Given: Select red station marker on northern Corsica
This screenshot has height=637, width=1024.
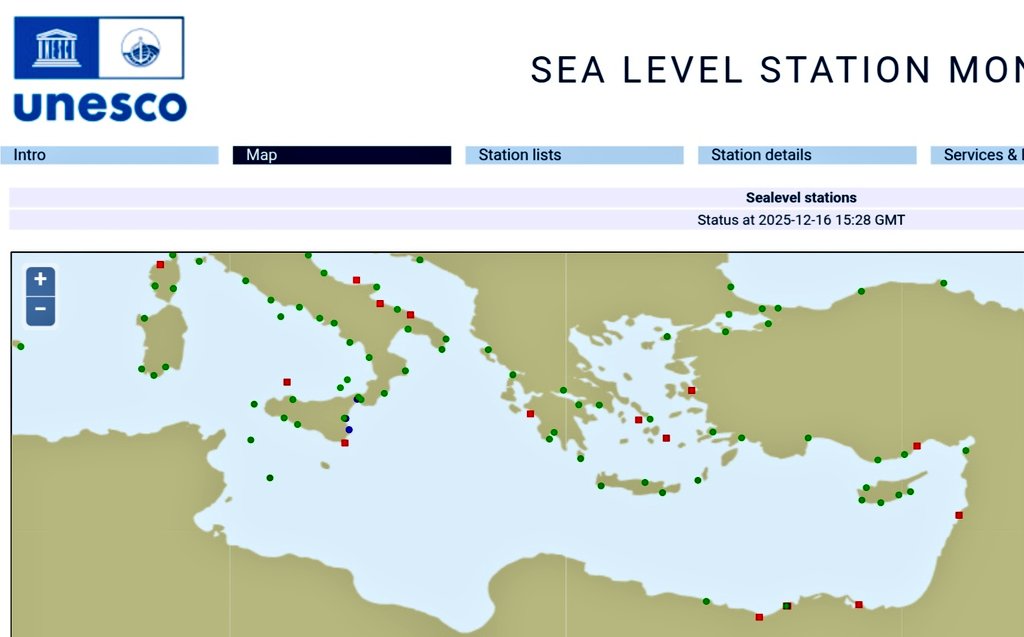Looking at the screenshot, I should 160,265.
